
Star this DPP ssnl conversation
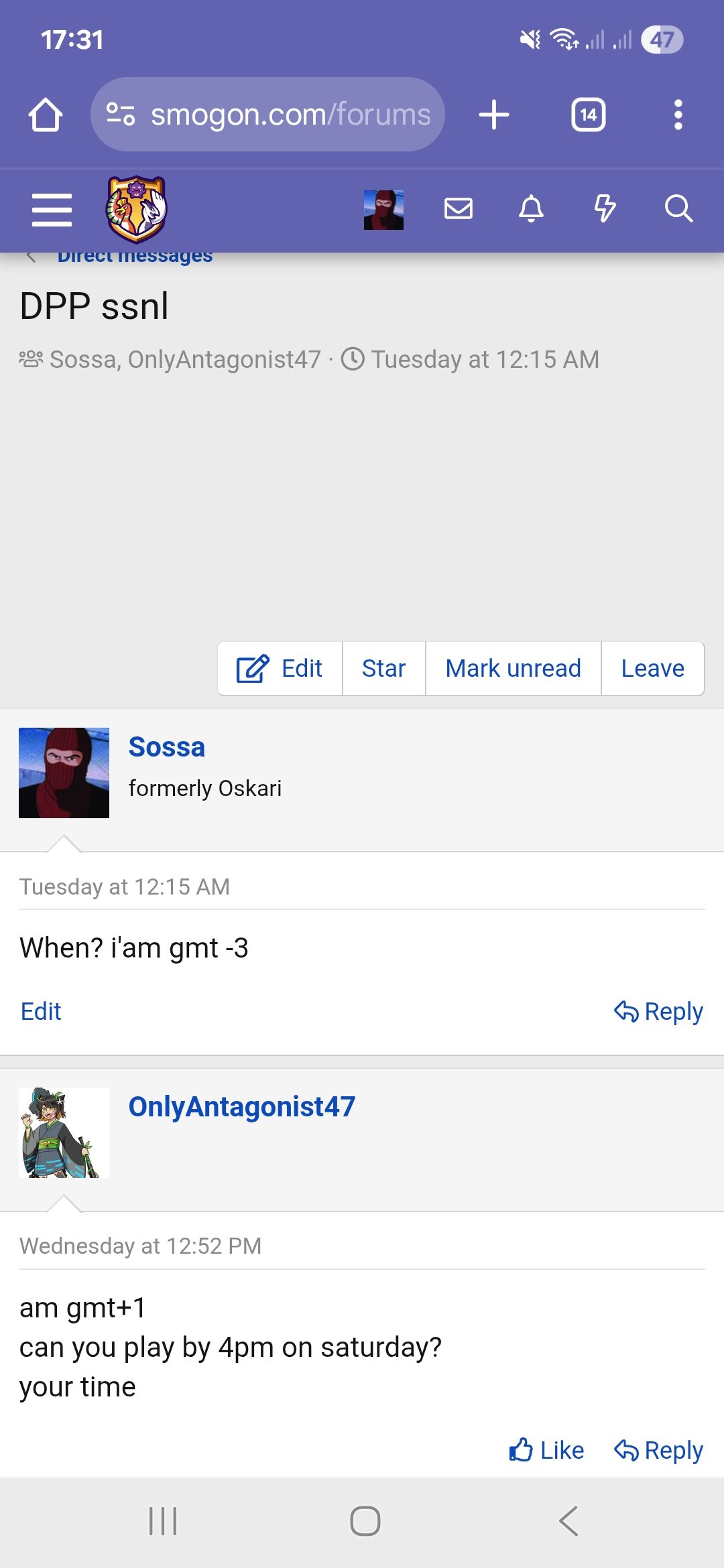(x=383, y=669)
